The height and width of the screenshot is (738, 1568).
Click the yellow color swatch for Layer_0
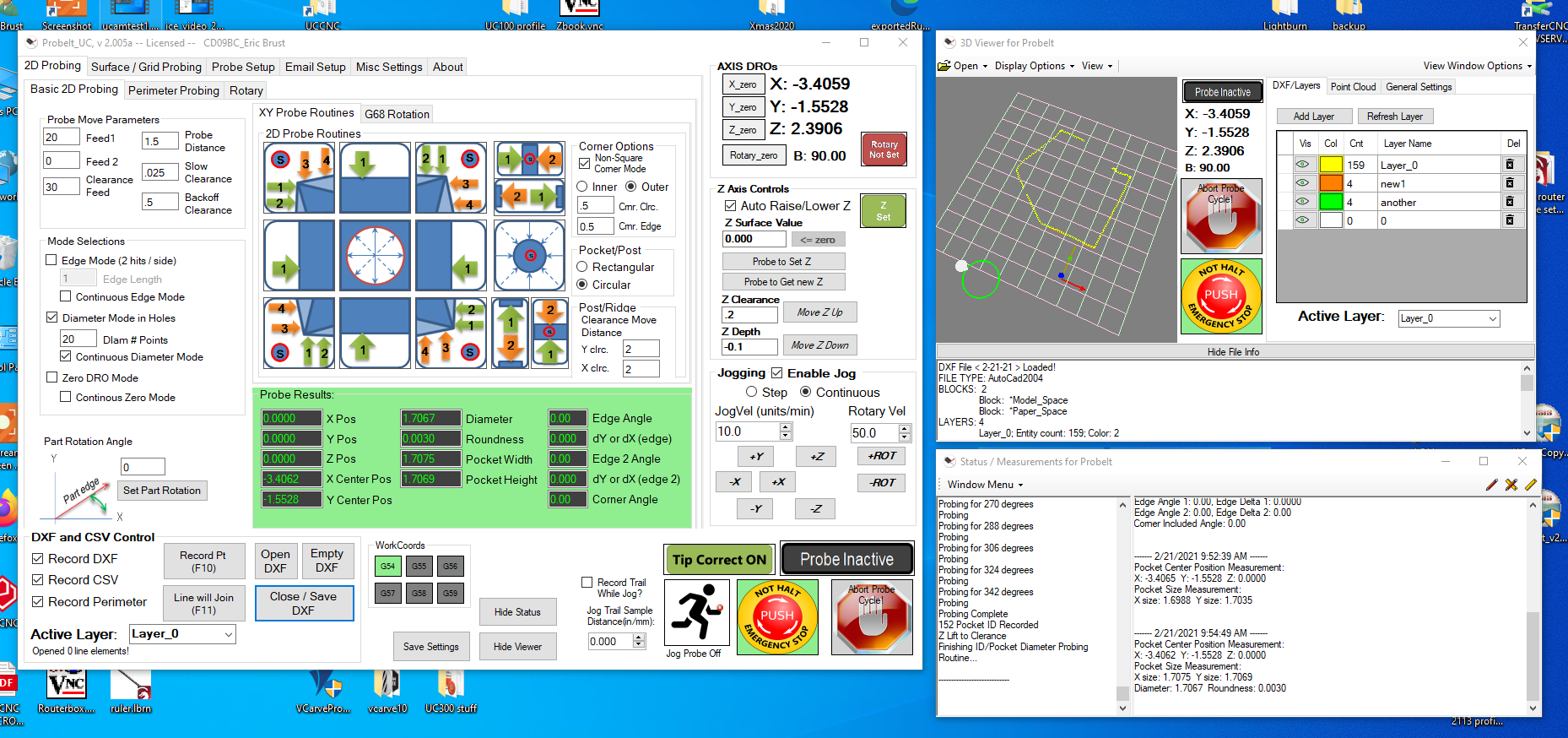pyautogui.click(x=1331, y=165)
